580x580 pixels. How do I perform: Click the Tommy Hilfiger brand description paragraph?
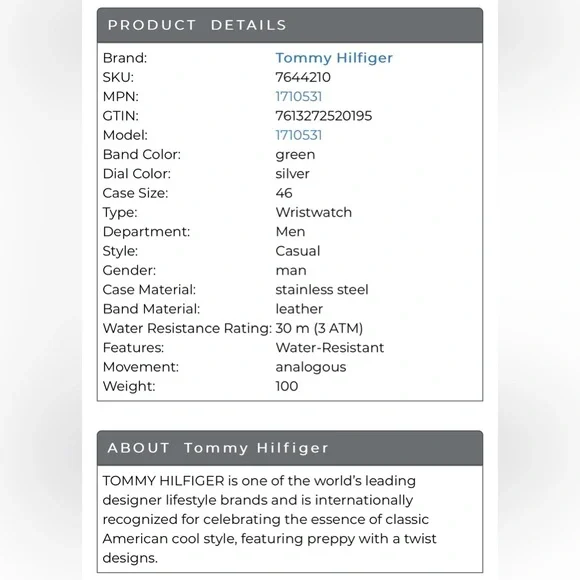[269, 519]
